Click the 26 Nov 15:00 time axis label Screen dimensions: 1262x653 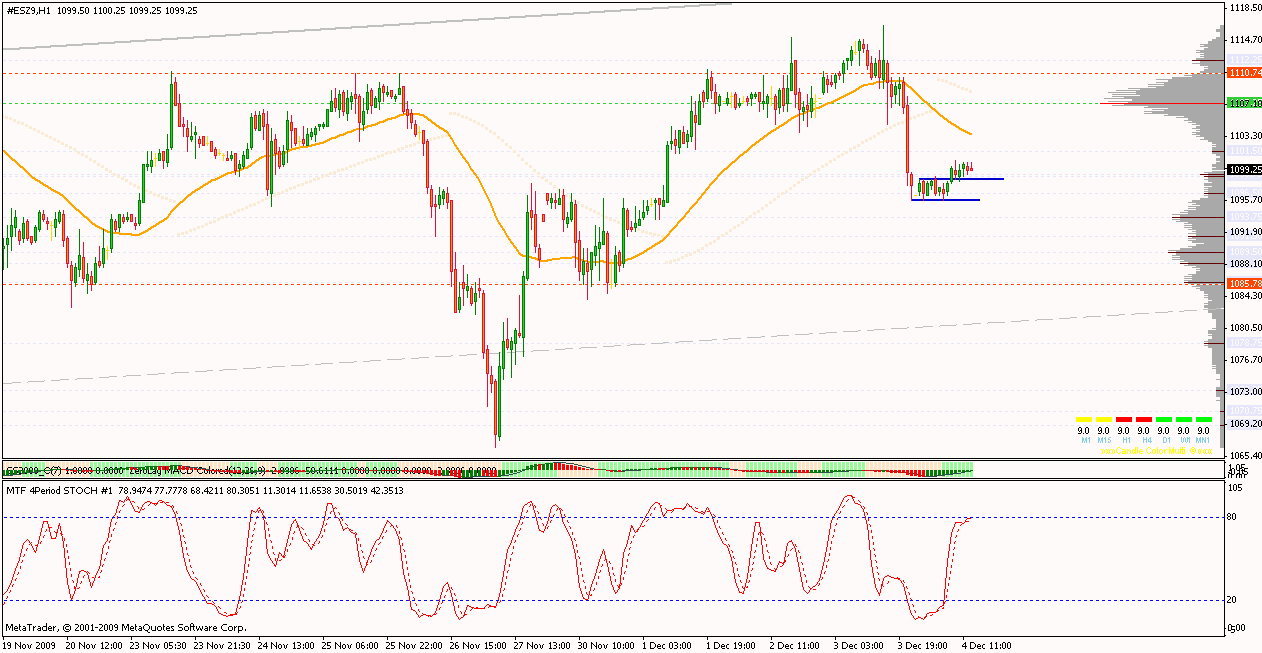pos(478,646)
